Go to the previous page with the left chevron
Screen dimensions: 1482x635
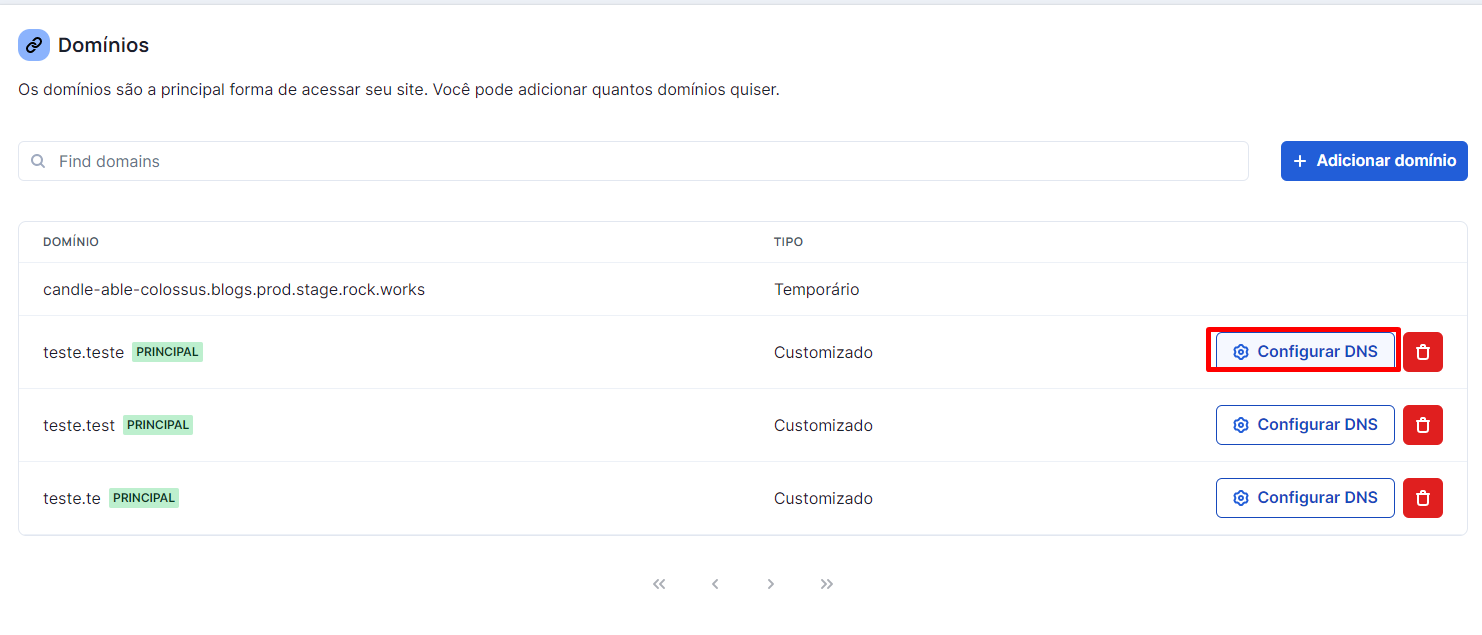[x=715, y=584]
